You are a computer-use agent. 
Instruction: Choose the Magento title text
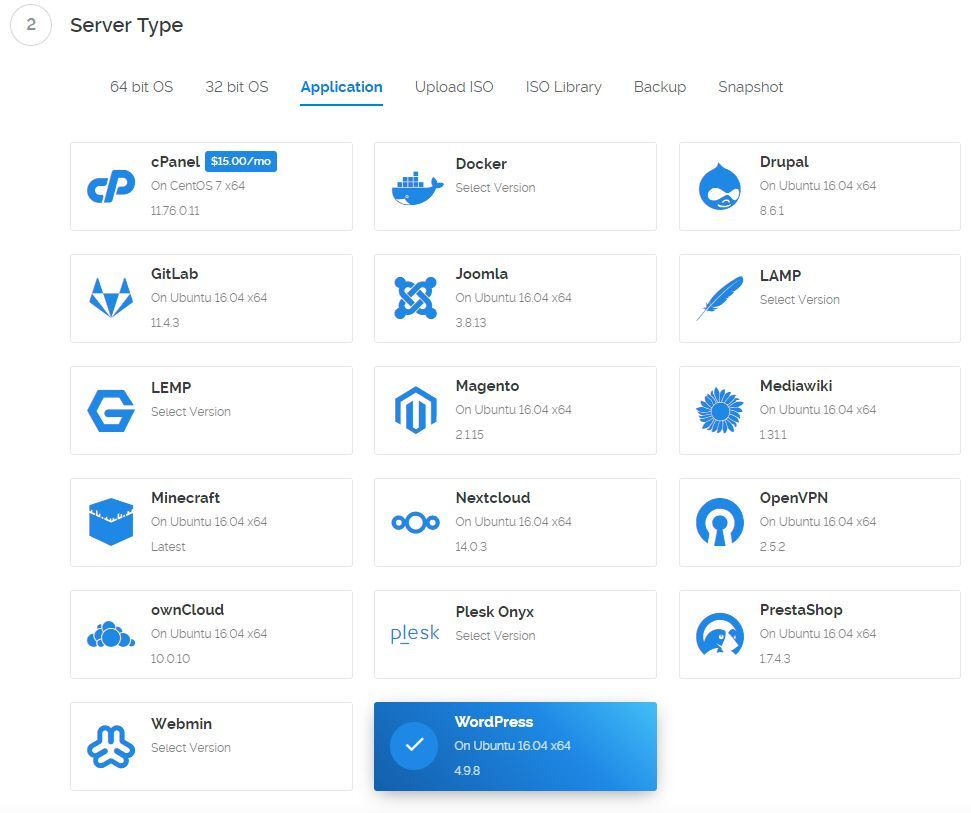[x=487, y=386]
